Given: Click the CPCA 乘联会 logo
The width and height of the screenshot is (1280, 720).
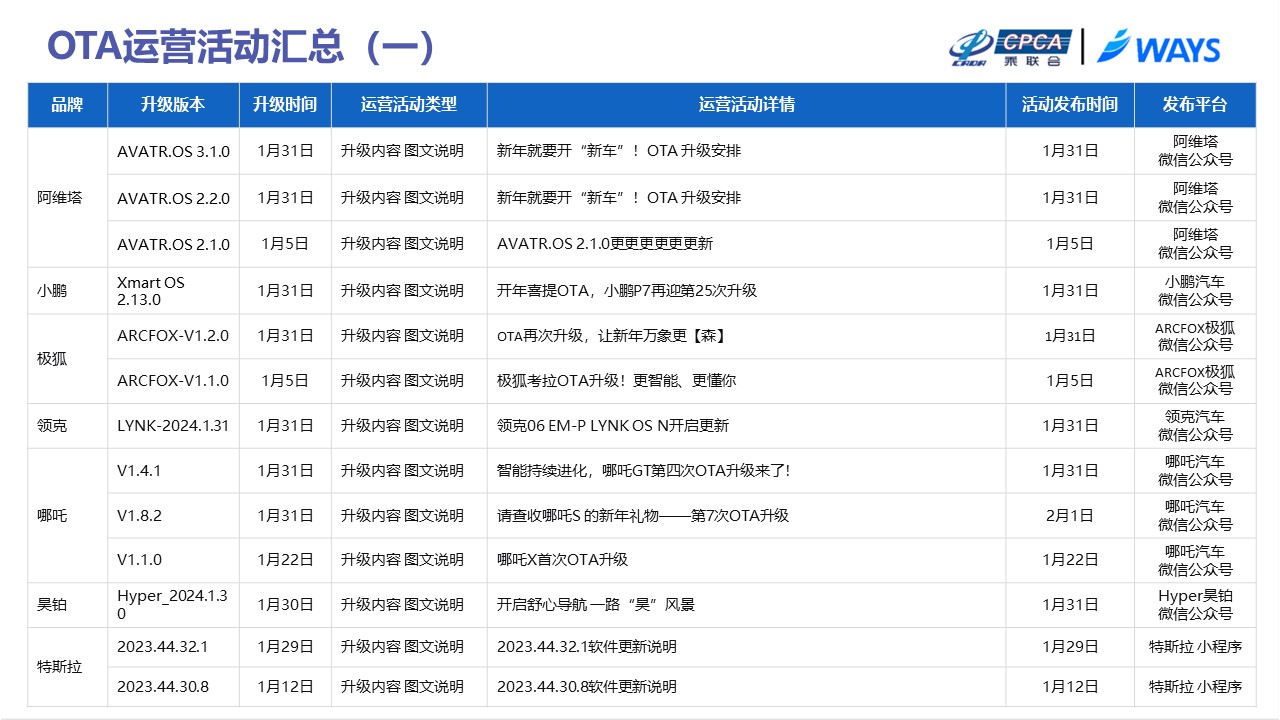Looking at the screenshot, I should click(1010, 47).
